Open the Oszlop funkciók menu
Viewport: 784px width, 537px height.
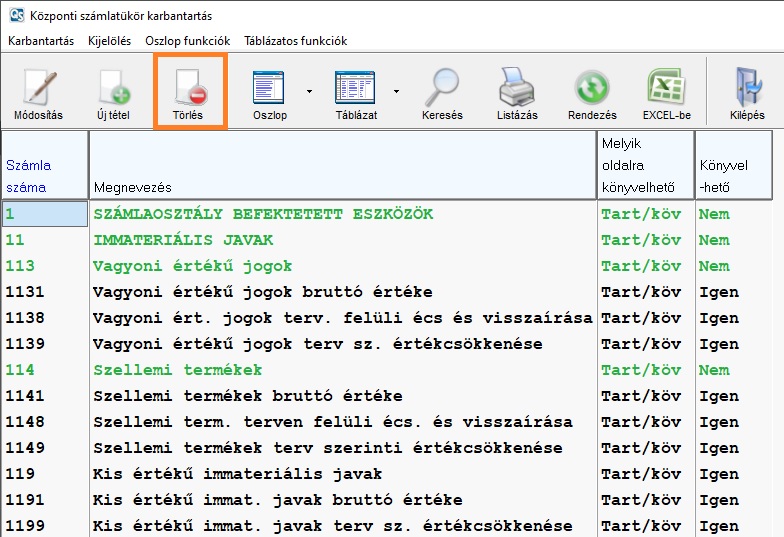pyautogui.click(x=188, y=41)
